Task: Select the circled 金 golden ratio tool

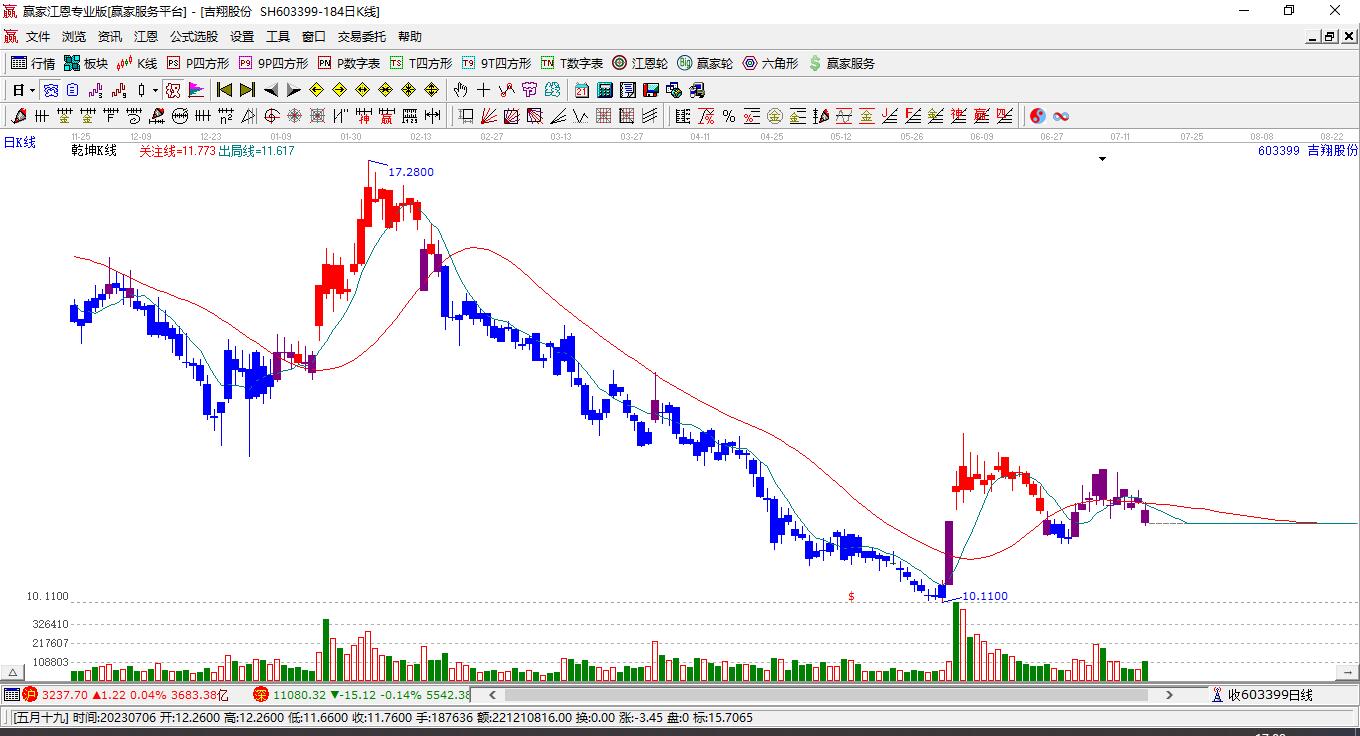Action: [775, 116]
